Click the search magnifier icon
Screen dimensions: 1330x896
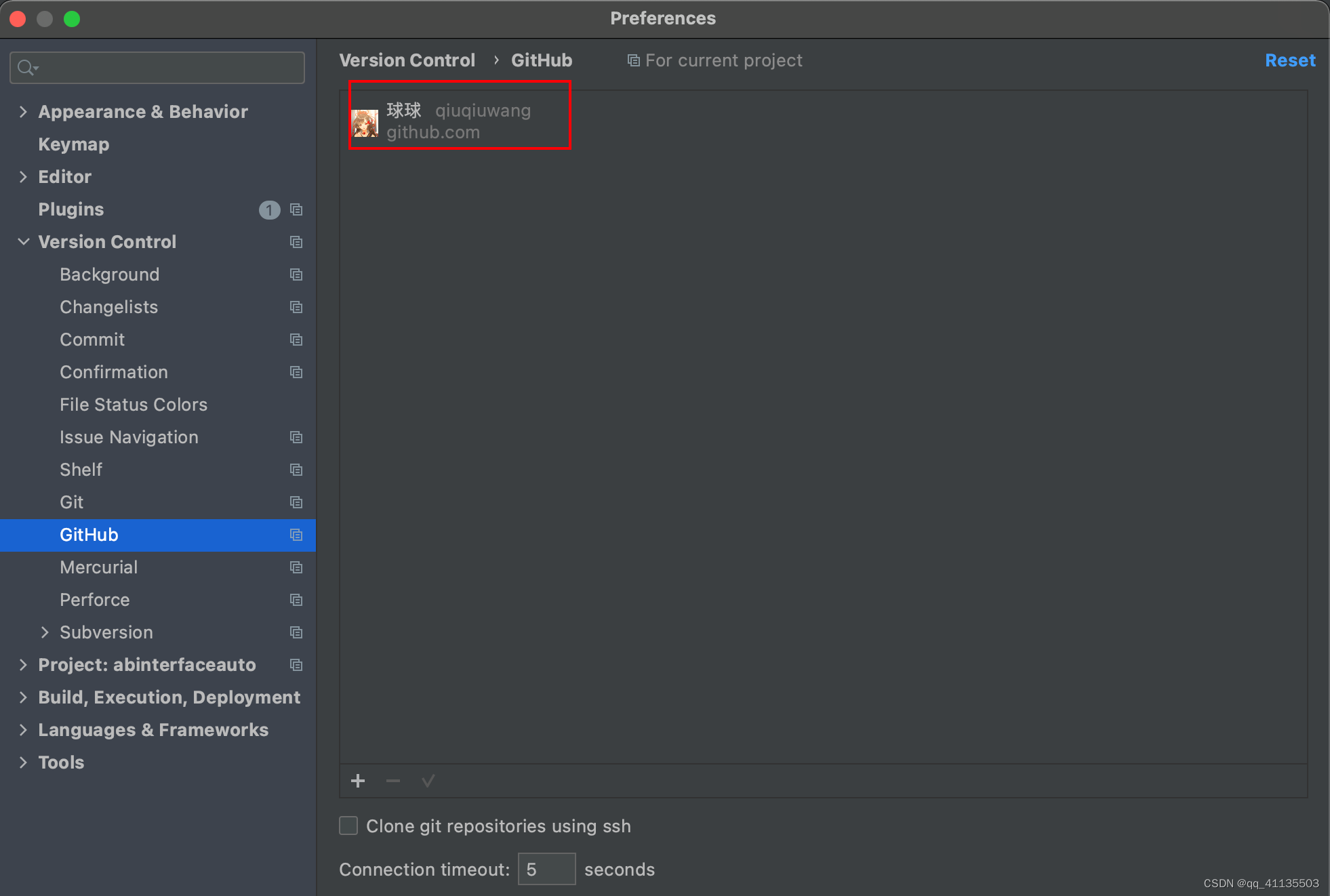click(x=27, y=68)
